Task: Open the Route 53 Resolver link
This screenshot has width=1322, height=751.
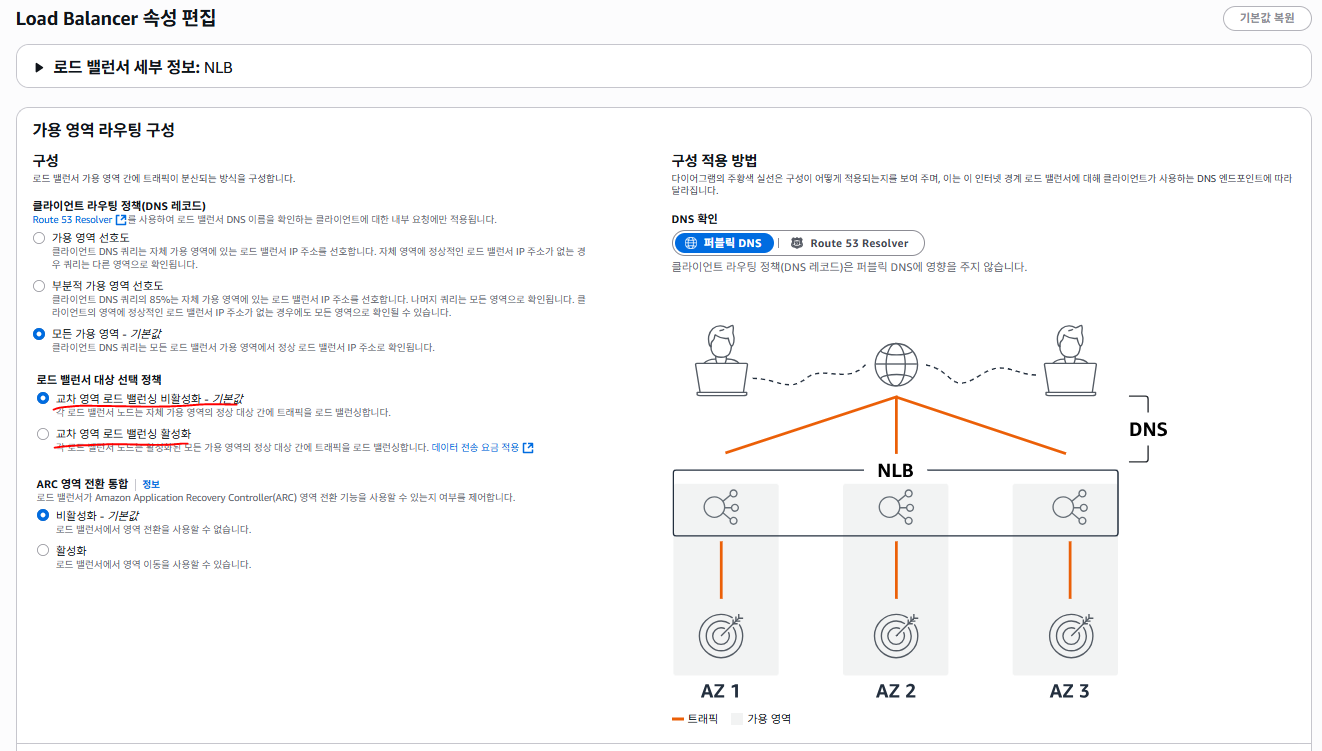Action: click(79, 219)
